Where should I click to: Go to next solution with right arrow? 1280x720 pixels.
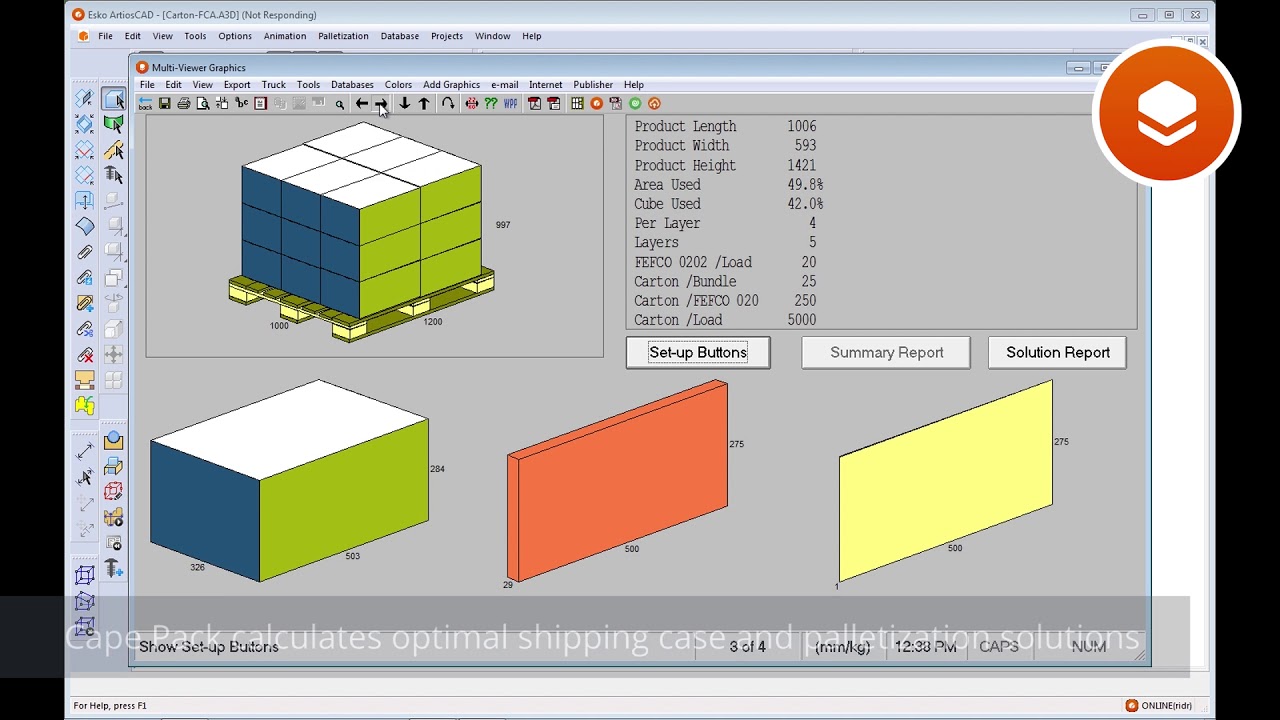[381, 103]
